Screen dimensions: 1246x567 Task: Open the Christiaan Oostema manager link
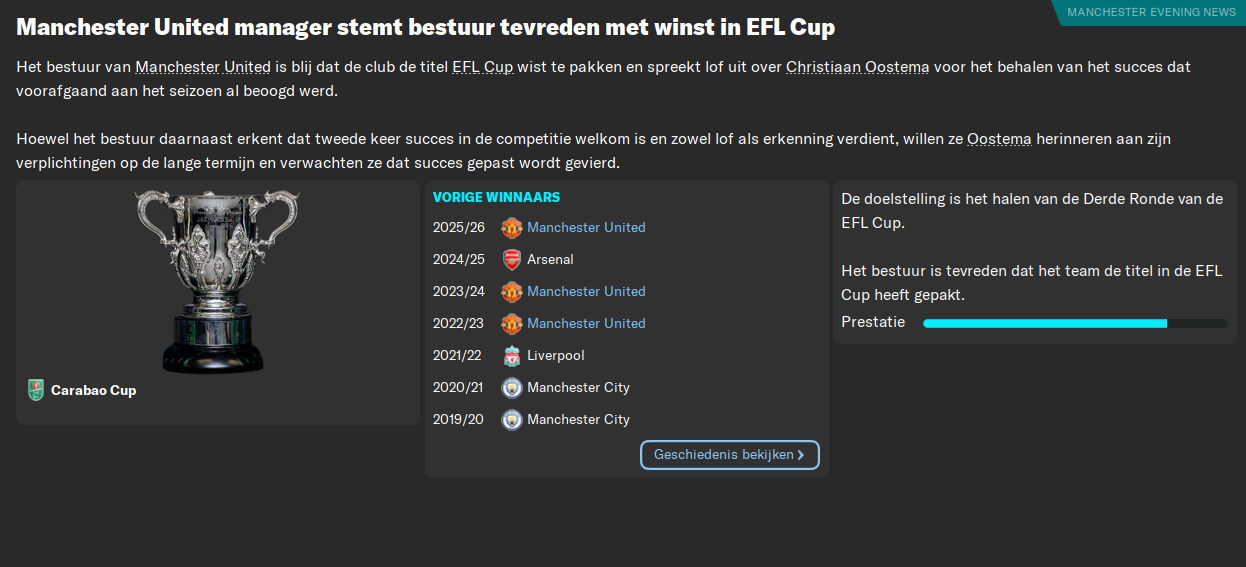858,67
